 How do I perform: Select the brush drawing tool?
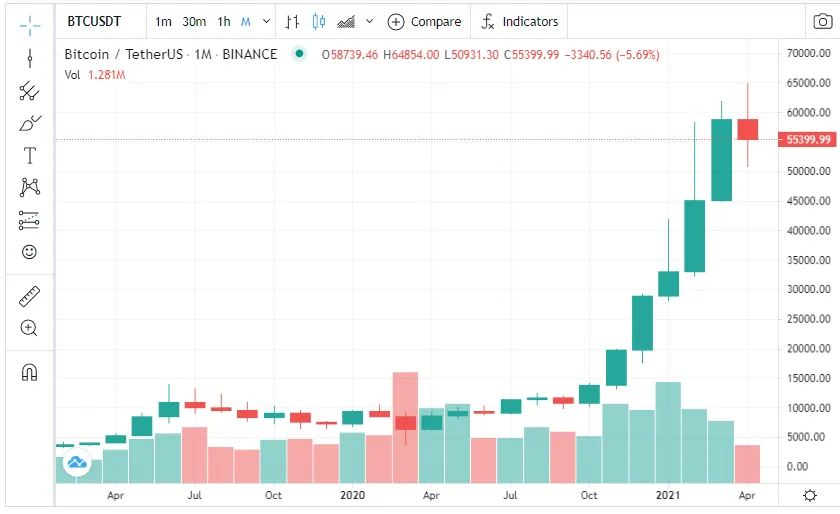tap(29, 123)
